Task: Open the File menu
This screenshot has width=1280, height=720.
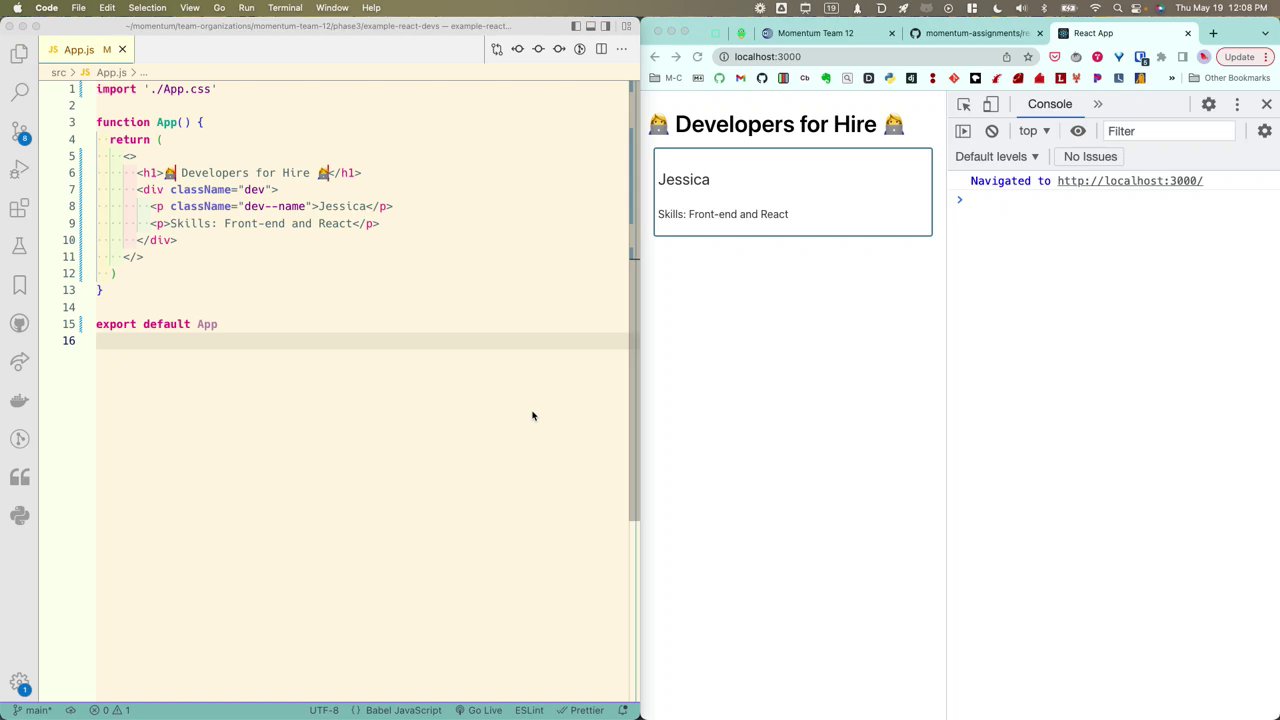Action: [x=78, y=8]
